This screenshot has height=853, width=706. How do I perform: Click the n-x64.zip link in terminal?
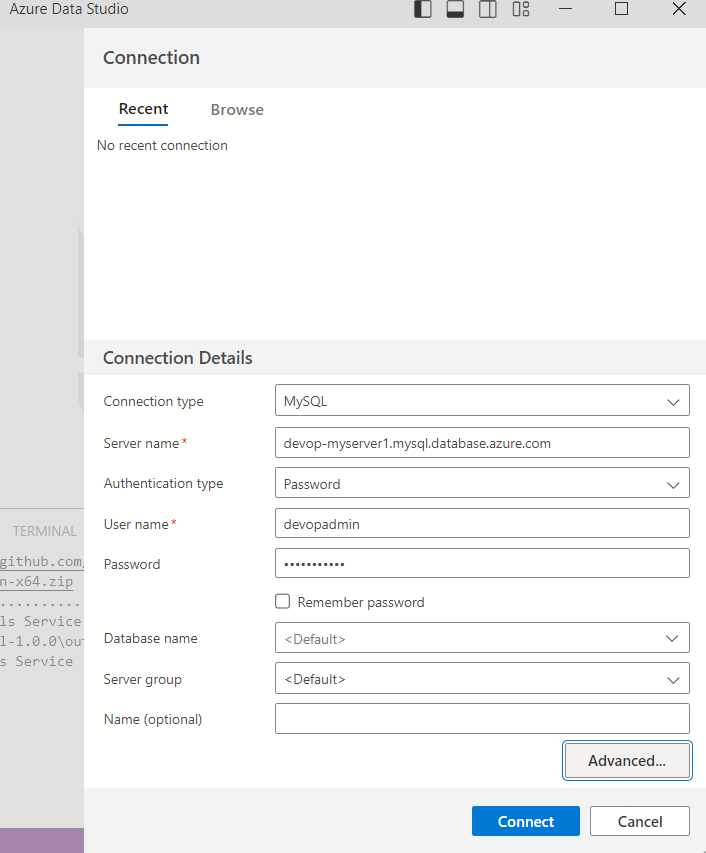[36, 582]
